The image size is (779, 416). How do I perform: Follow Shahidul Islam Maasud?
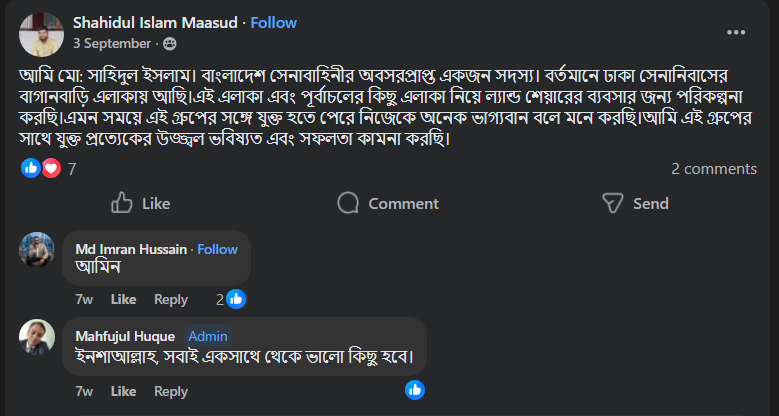(273, 22)
